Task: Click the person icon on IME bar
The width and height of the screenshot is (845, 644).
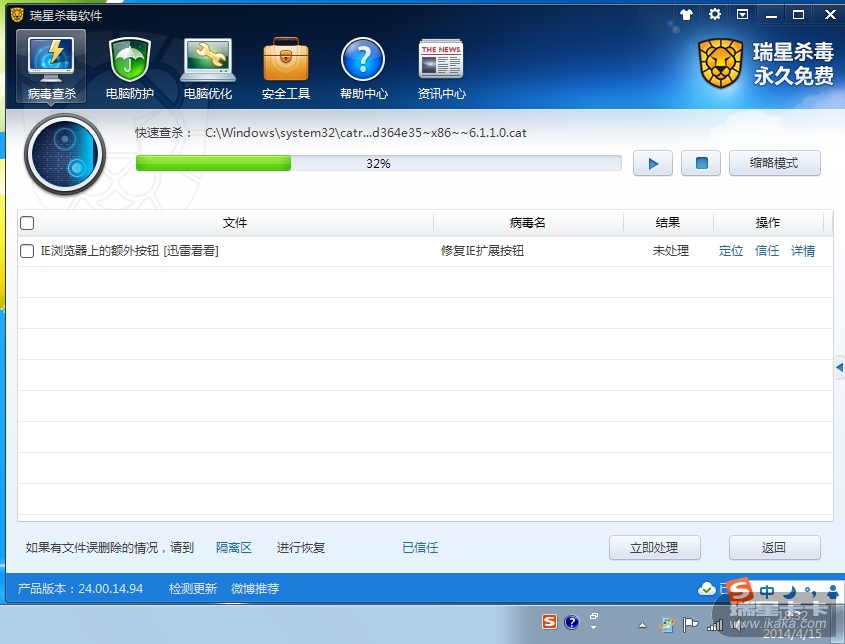Action: tap(833, 592)
